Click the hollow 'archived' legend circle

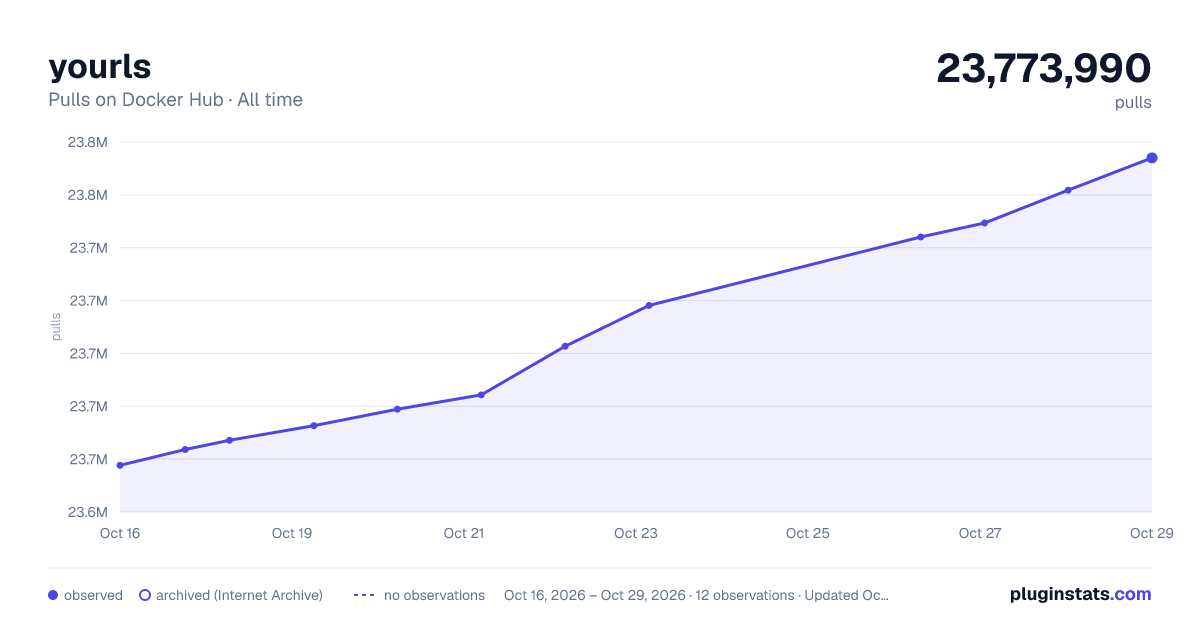(x=144, y=595)
